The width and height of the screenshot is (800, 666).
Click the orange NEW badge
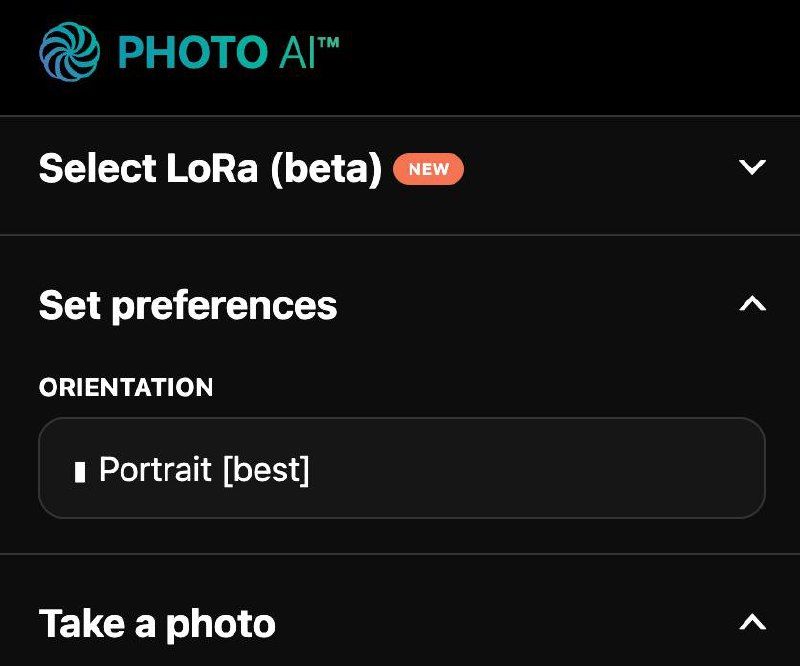pyautogui.click(x=428, y=169)
